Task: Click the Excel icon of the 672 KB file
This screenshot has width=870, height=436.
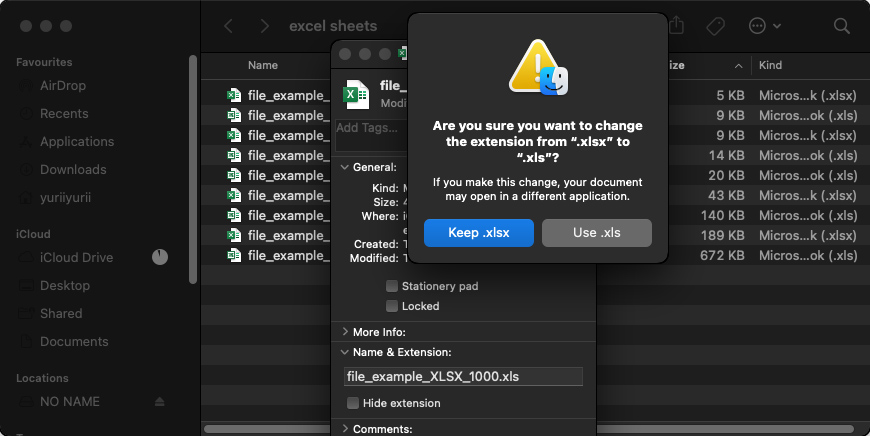Action: 234,255
